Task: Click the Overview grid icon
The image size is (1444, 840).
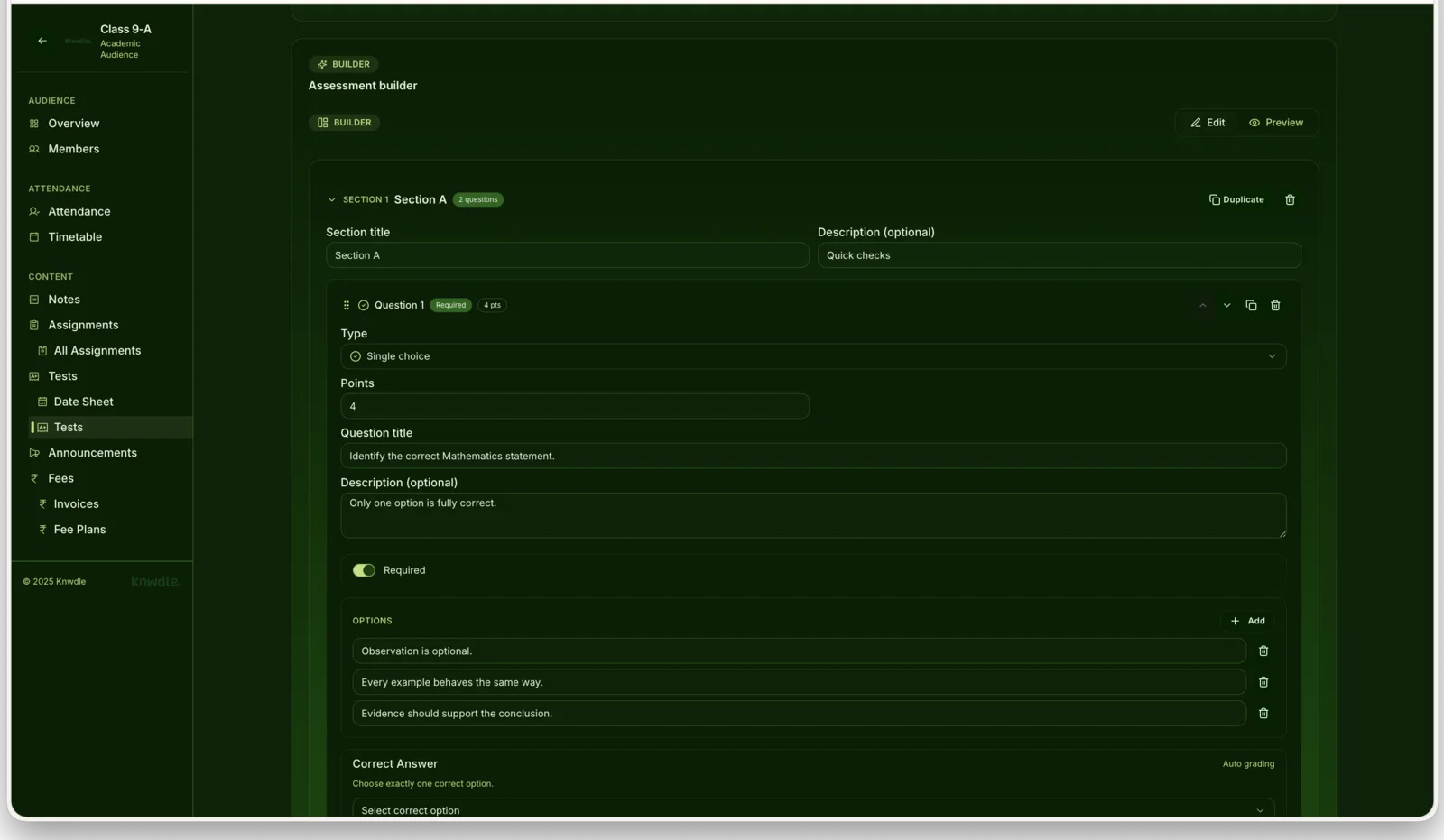Action: [34, 124]
